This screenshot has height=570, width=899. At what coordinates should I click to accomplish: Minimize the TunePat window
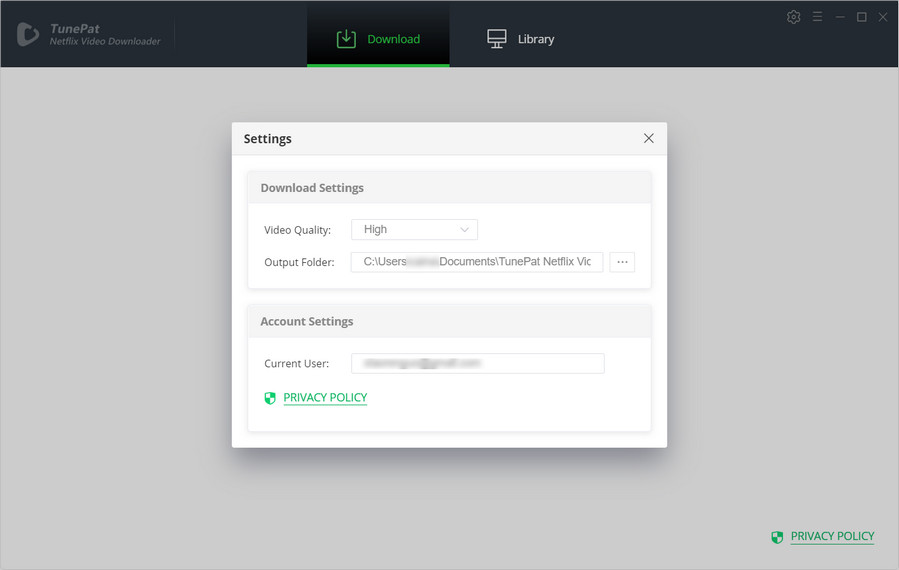coord(840,17)
